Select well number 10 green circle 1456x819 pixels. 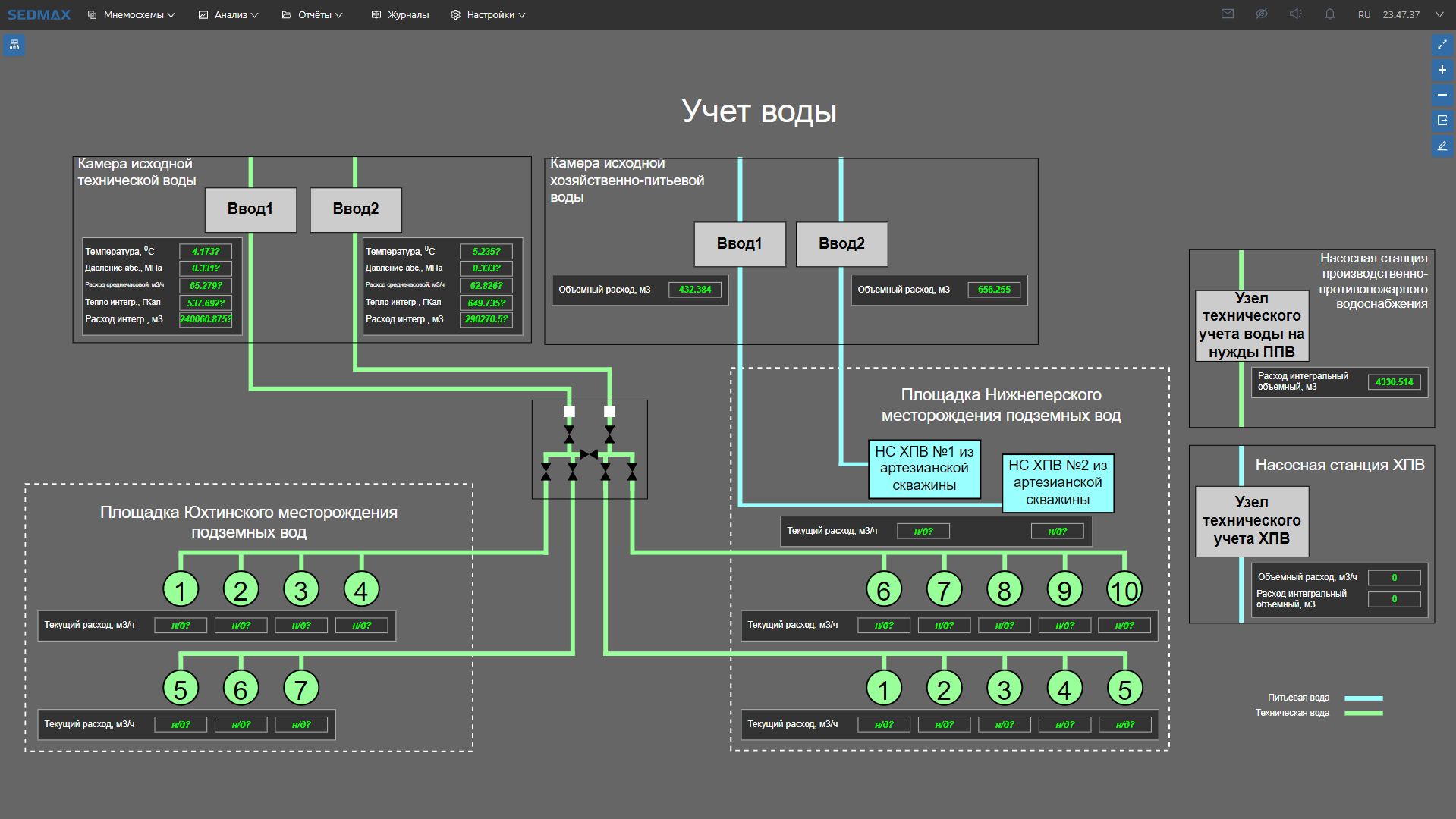[x=1124, y=589]
